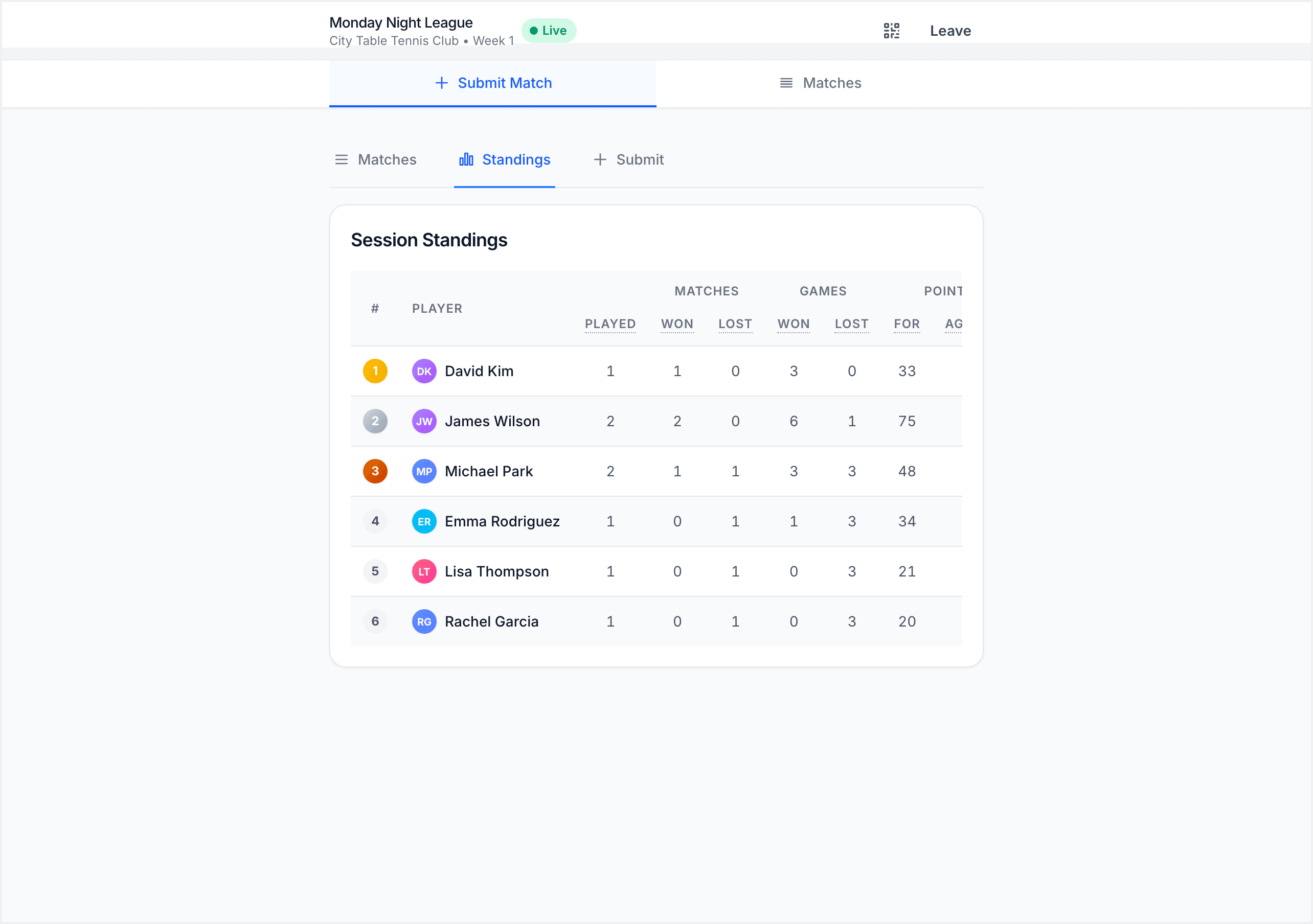Click the bronze rank 3 badge

coord(375,471)
